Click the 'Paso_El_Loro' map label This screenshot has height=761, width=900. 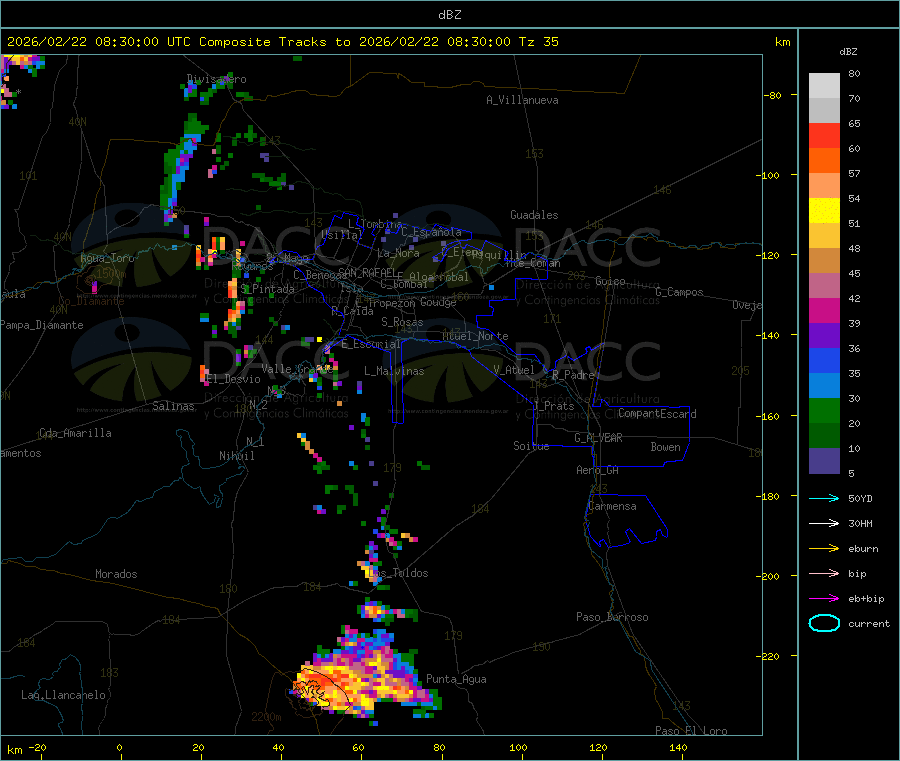click(692, 730)
